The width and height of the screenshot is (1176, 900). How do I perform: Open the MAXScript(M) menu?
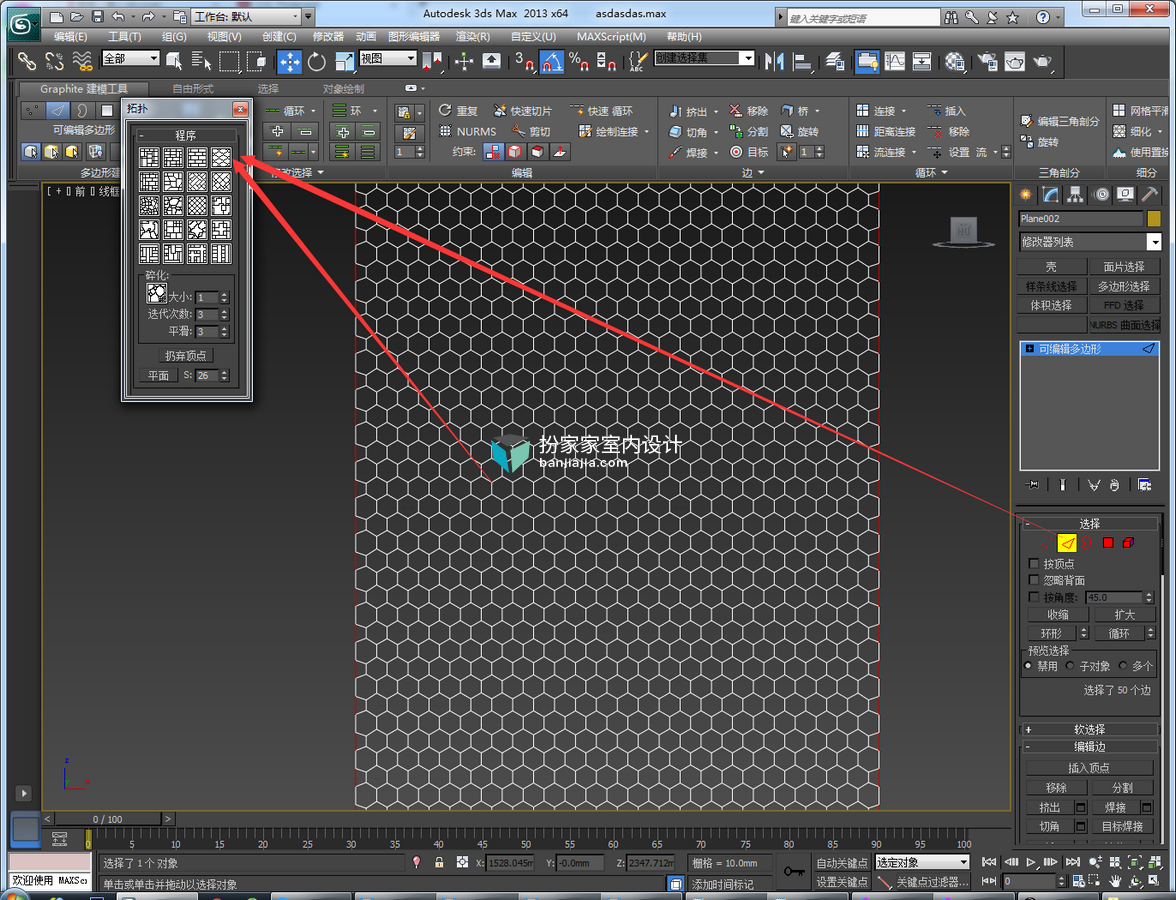point(611,36)
